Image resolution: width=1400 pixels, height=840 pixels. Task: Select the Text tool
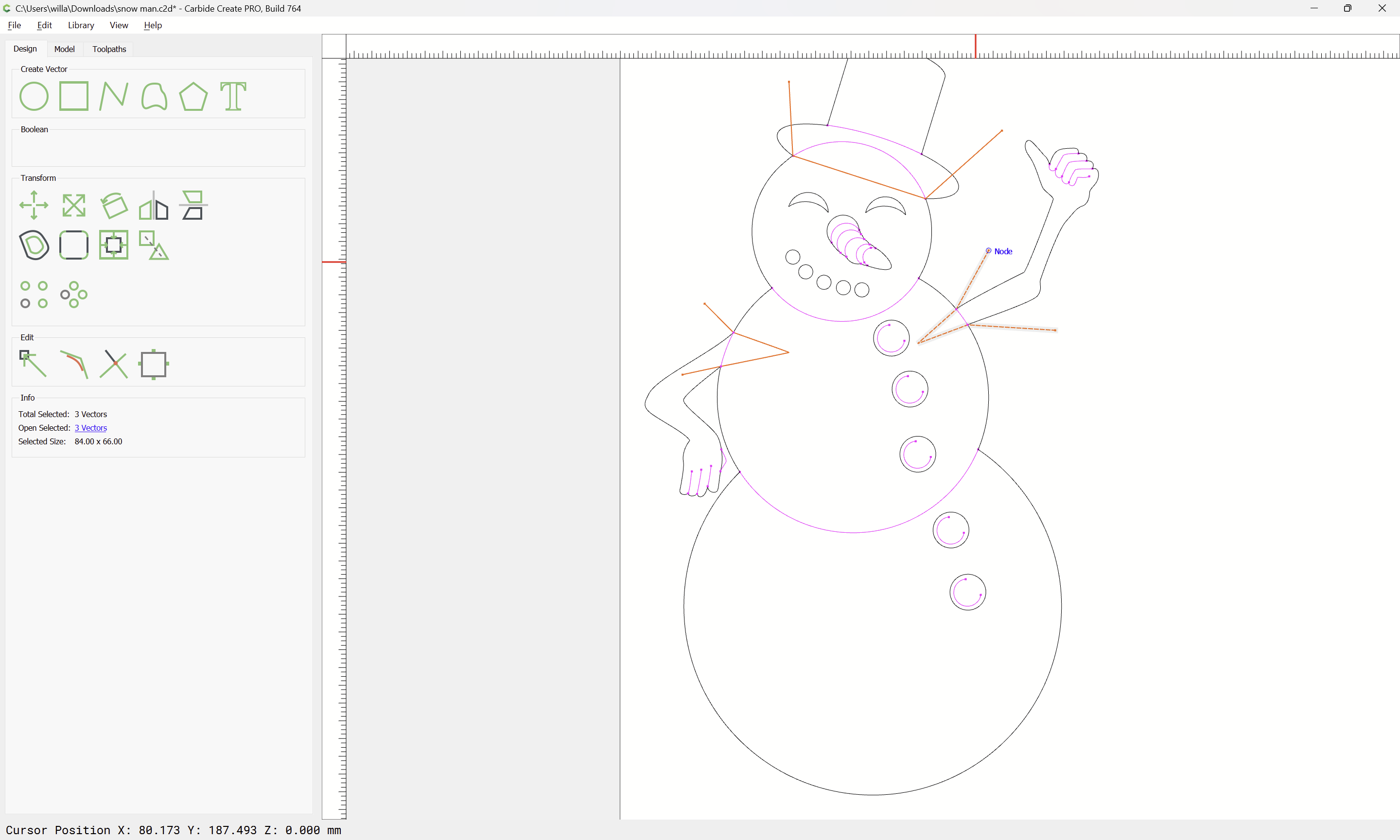[x=233, y=96]
